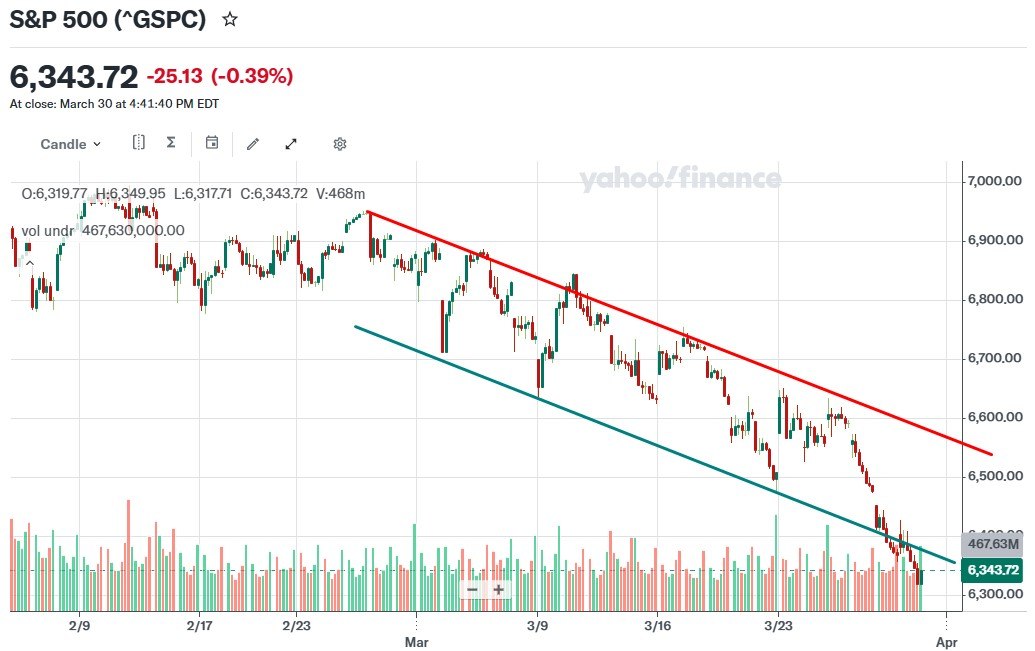Click the S&P 500 (^GSPC) title

coord(108,19)
